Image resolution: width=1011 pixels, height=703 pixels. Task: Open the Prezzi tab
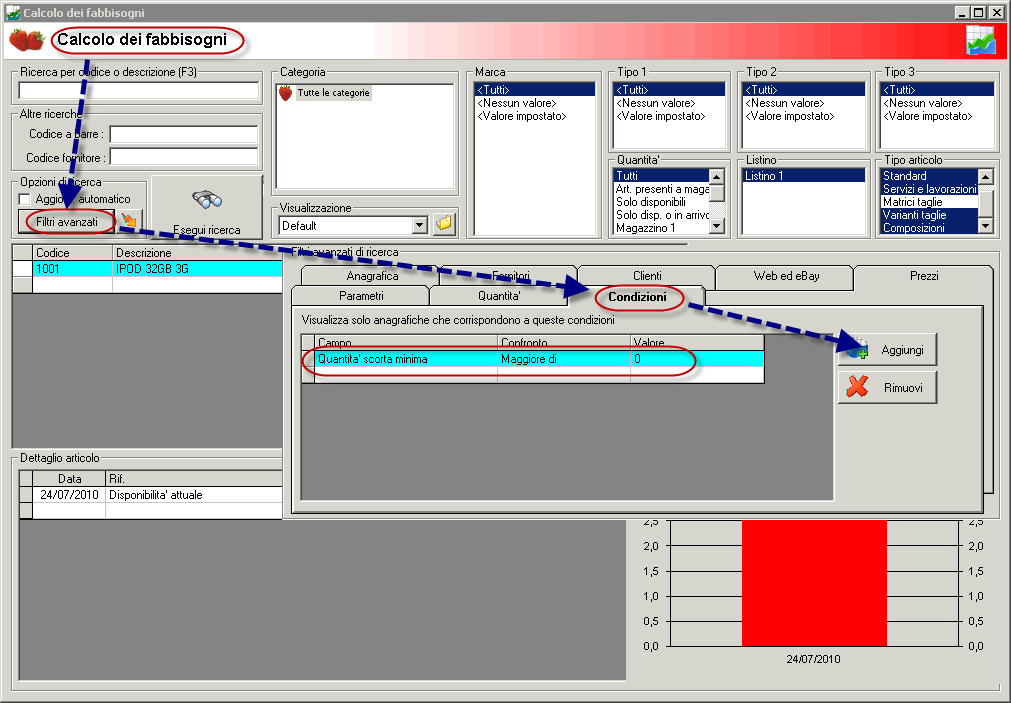click(x=923, y=275)
